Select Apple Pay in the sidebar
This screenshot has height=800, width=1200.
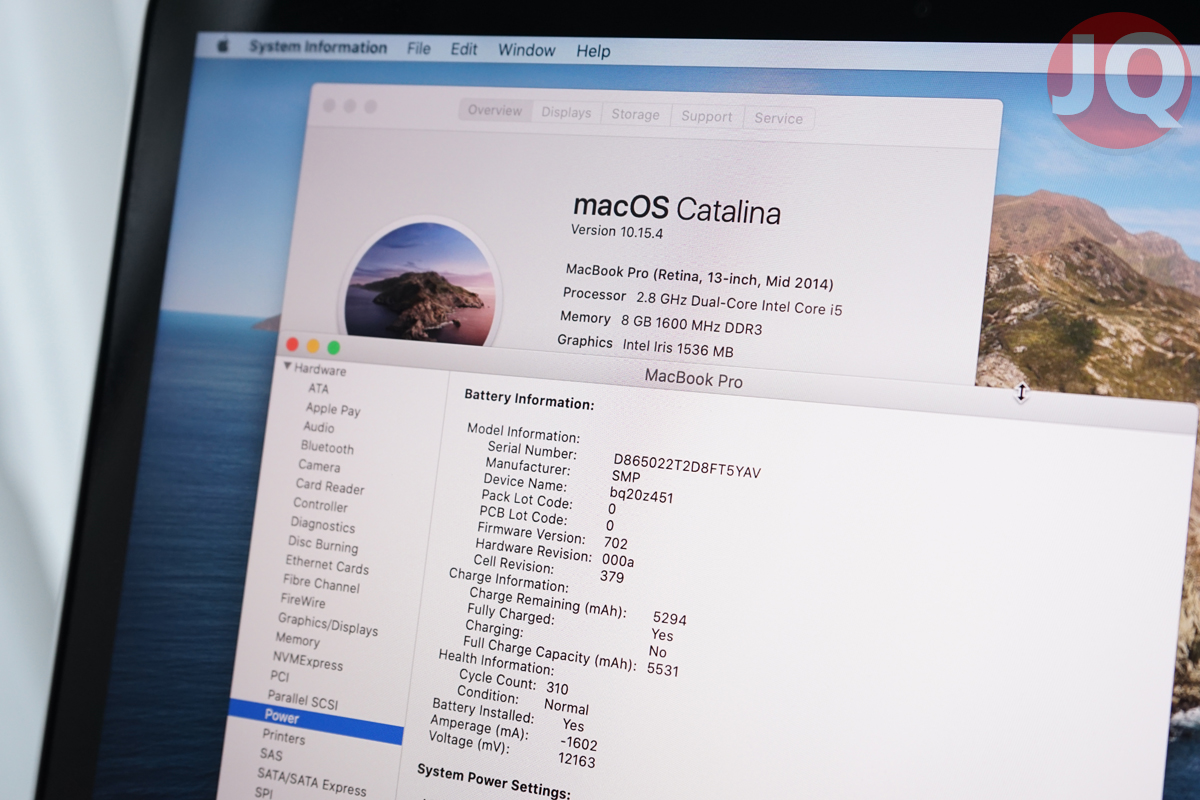point(333,409)
